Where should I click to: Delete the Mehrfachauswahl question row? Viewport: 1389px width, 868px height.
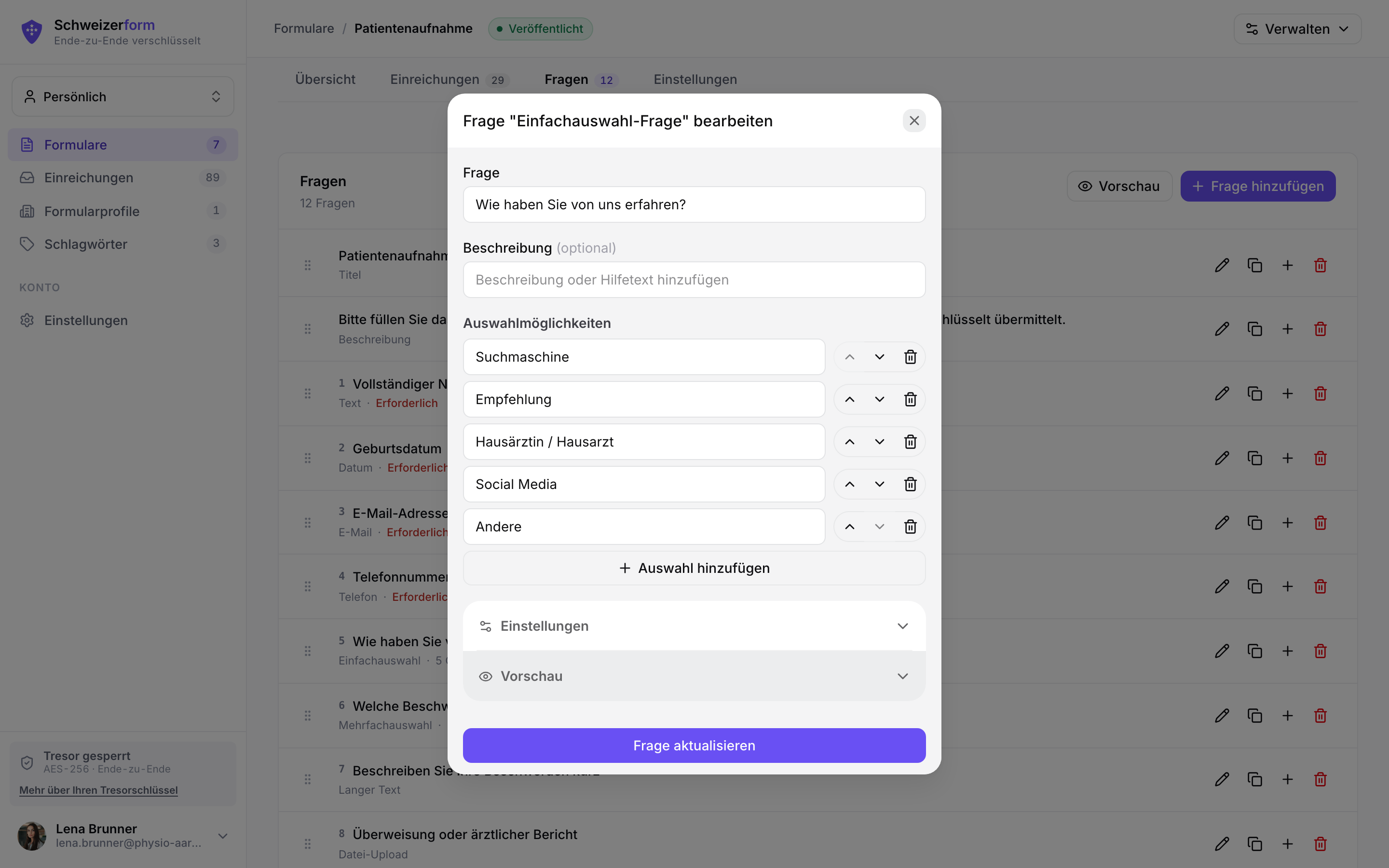[x=1320, y=715]
